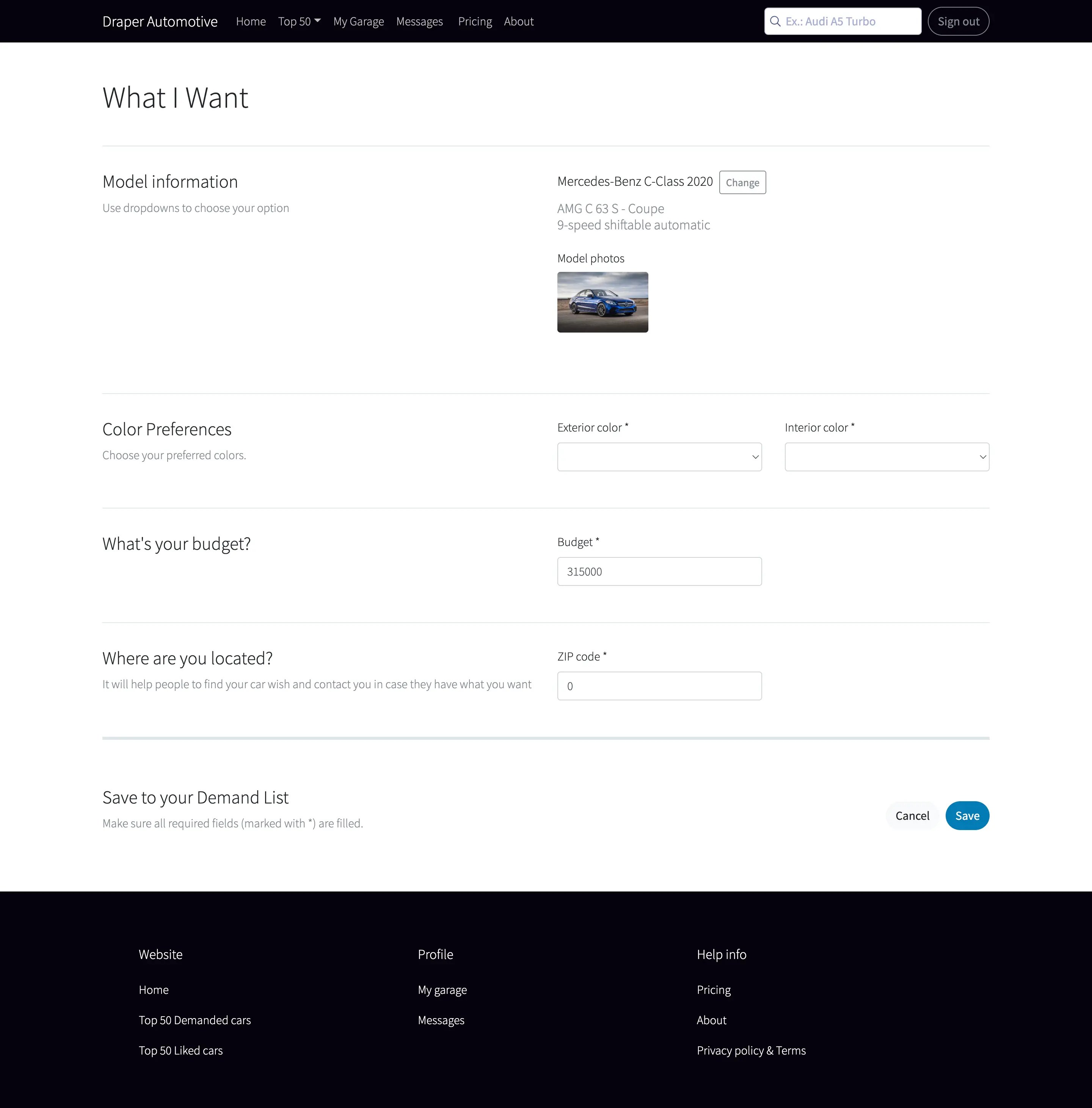Click the ZIP code input field
The width and height of the screenshot is (1092, 1108).
click(659, 685)
